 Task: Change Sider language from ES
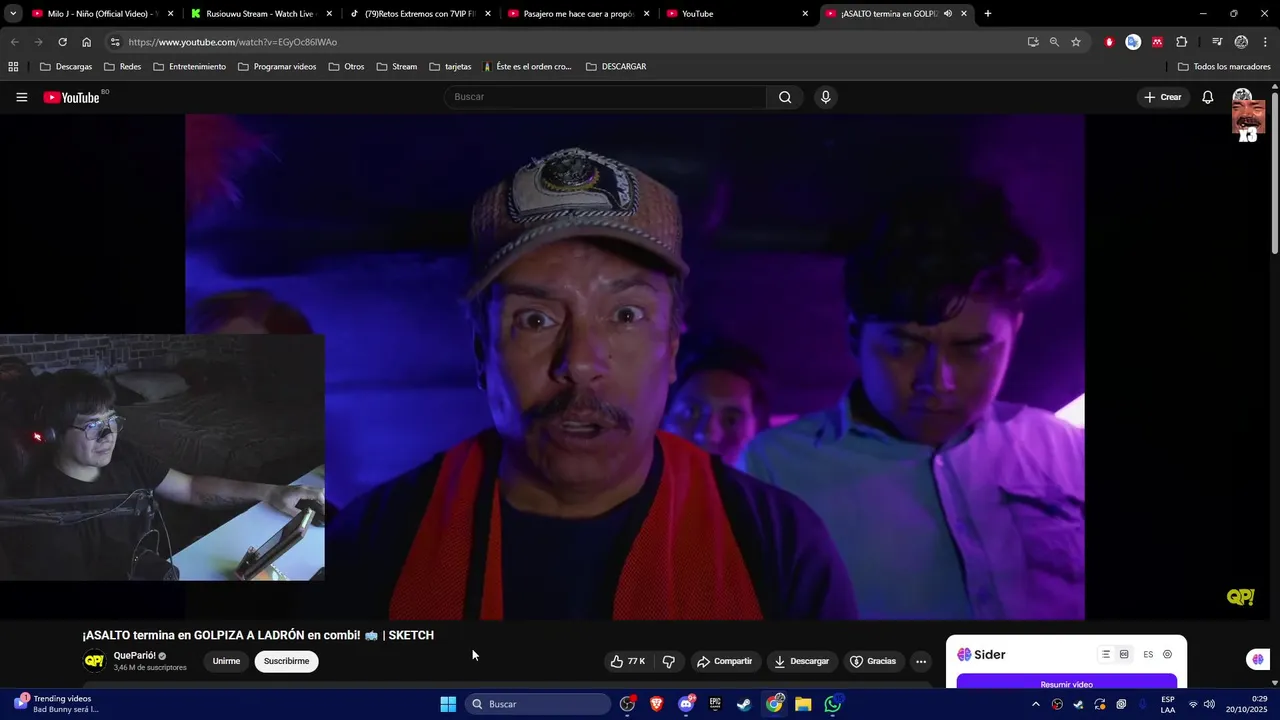(1148, 654)
